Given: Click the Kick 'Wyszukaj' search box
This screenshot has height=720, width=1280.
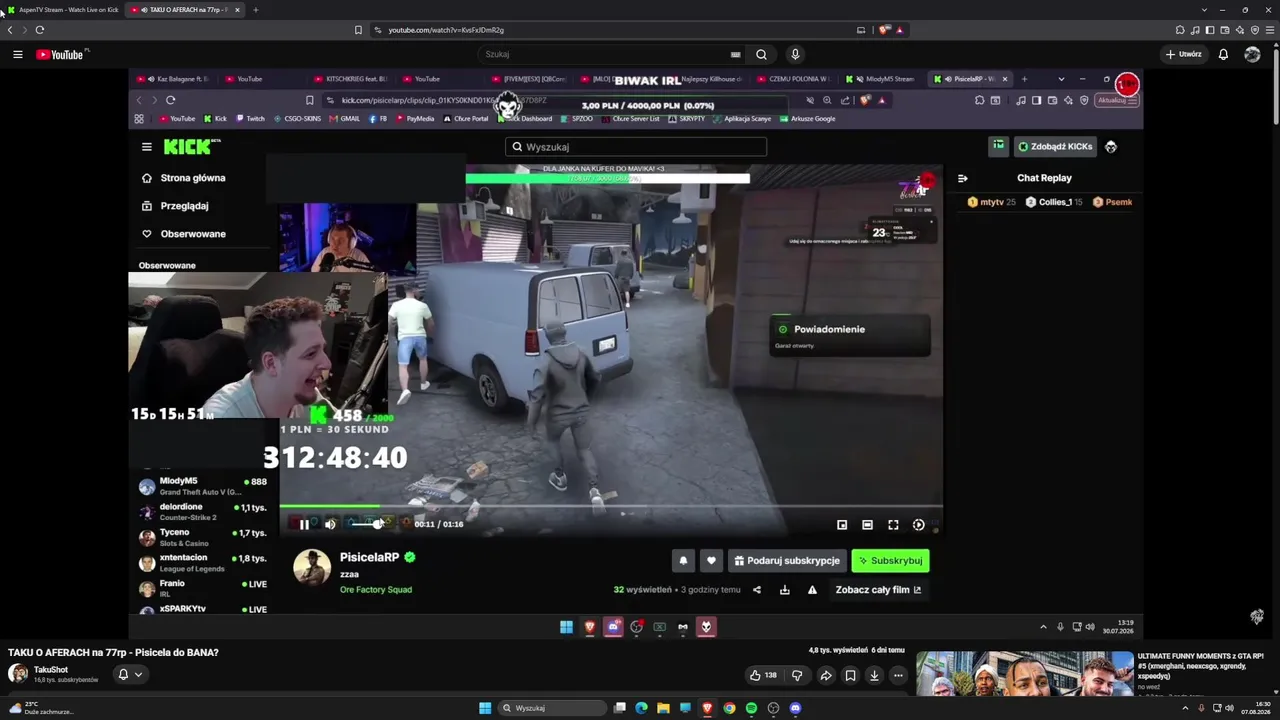Looking at the screenshot, I should pos(636,147).
